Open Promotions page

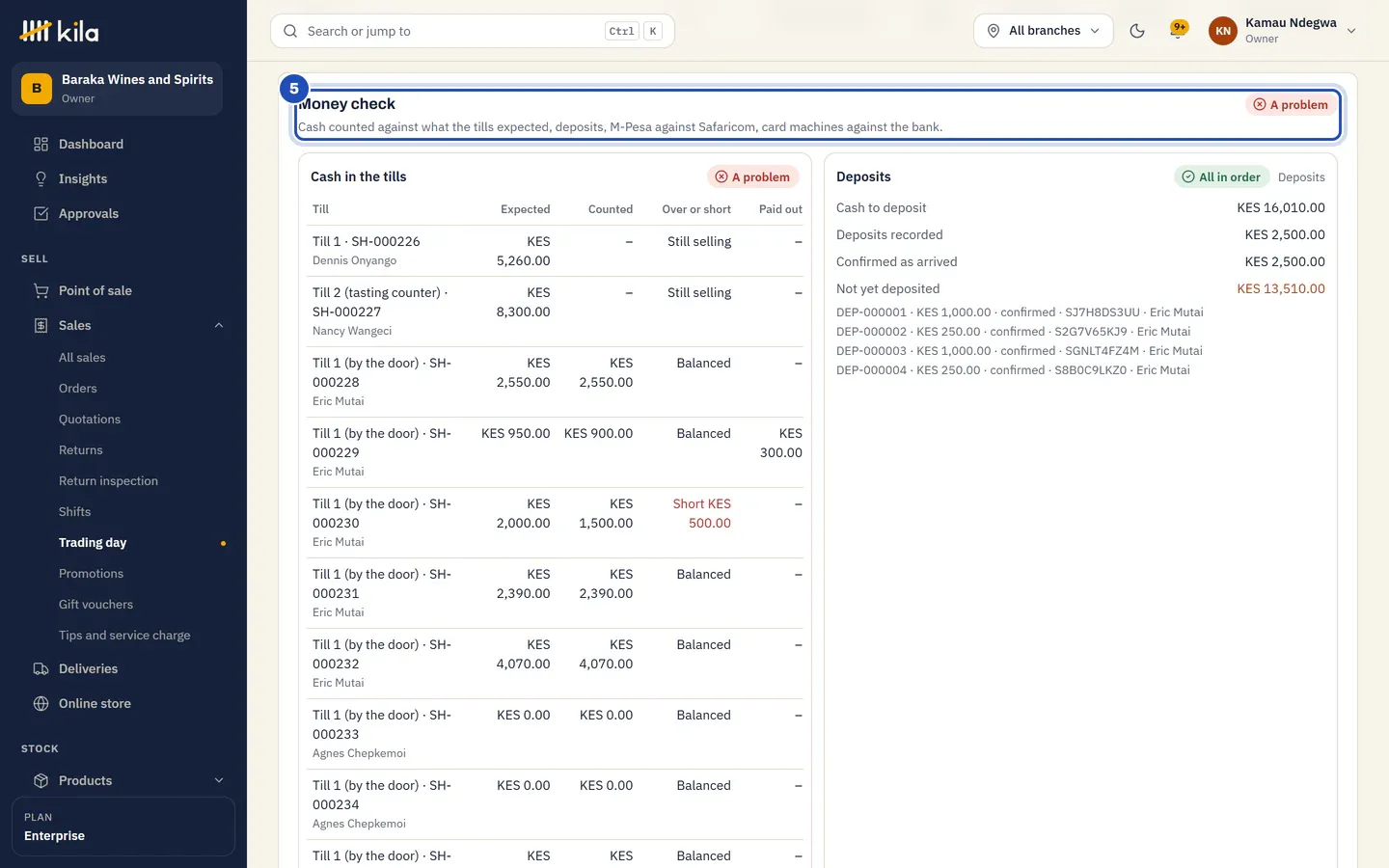(91, 573)
